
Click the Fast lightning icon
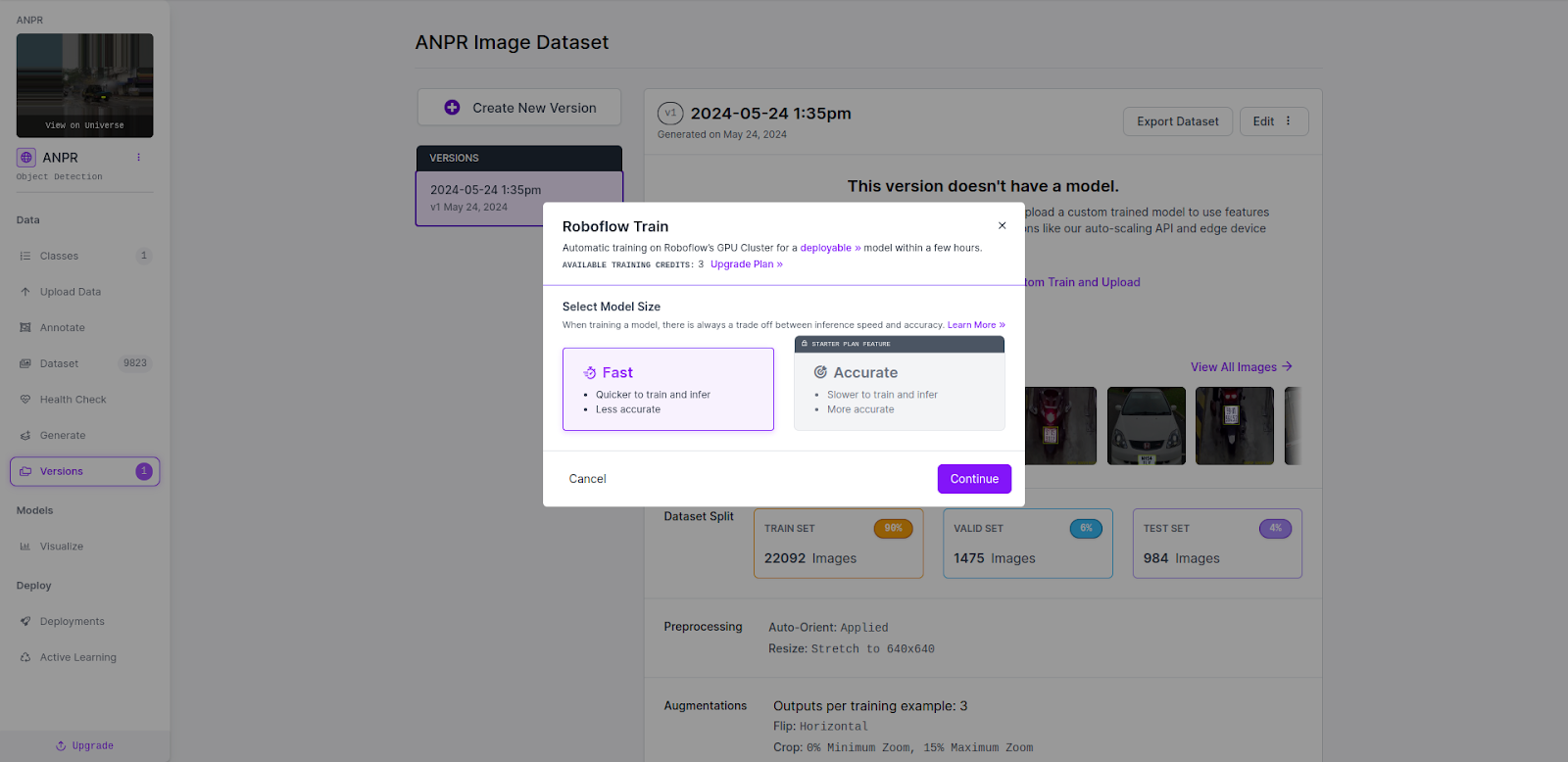click(590, 373)
